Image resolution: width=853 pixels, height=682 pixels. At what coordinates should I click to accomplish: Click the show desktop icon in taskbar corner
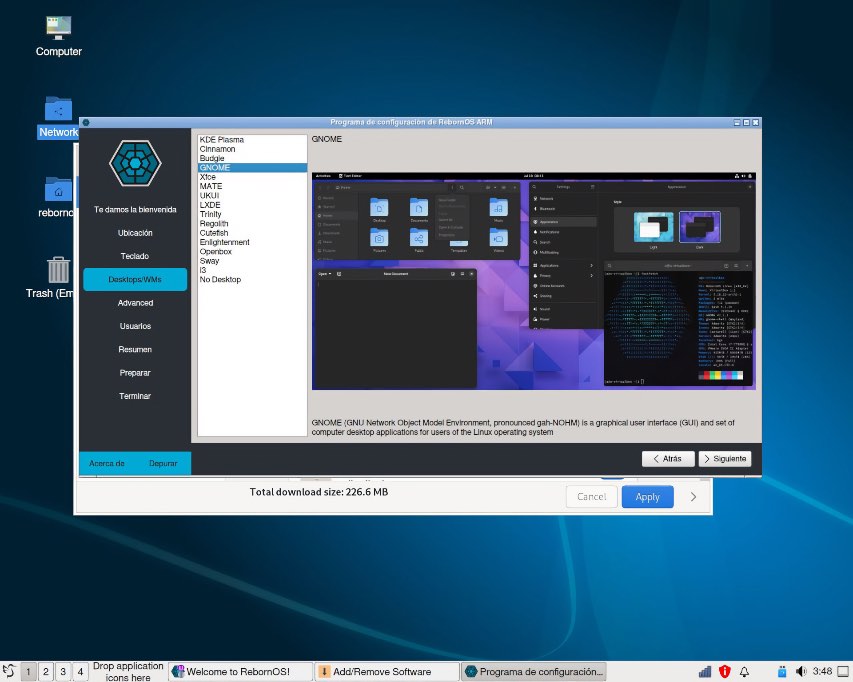pos(843,672)
